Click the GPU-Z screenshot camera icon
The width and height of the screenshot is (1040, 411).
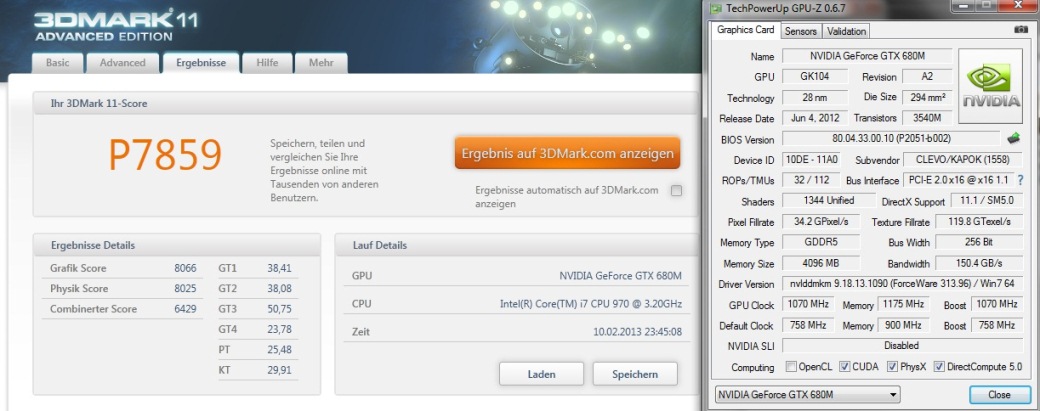click(x=1021, y=30)
